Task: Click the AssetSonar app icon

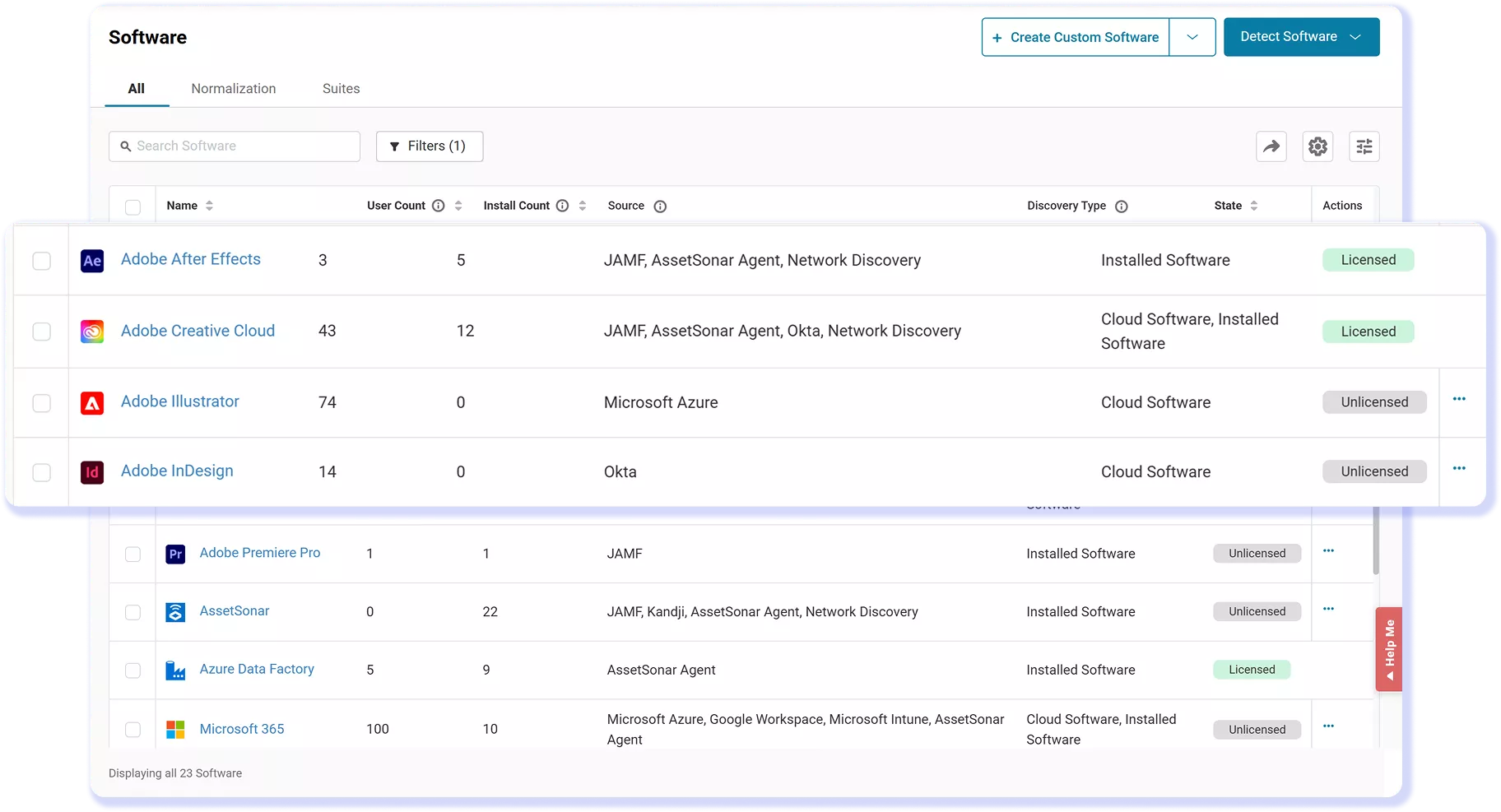Action: pos(175,612)
